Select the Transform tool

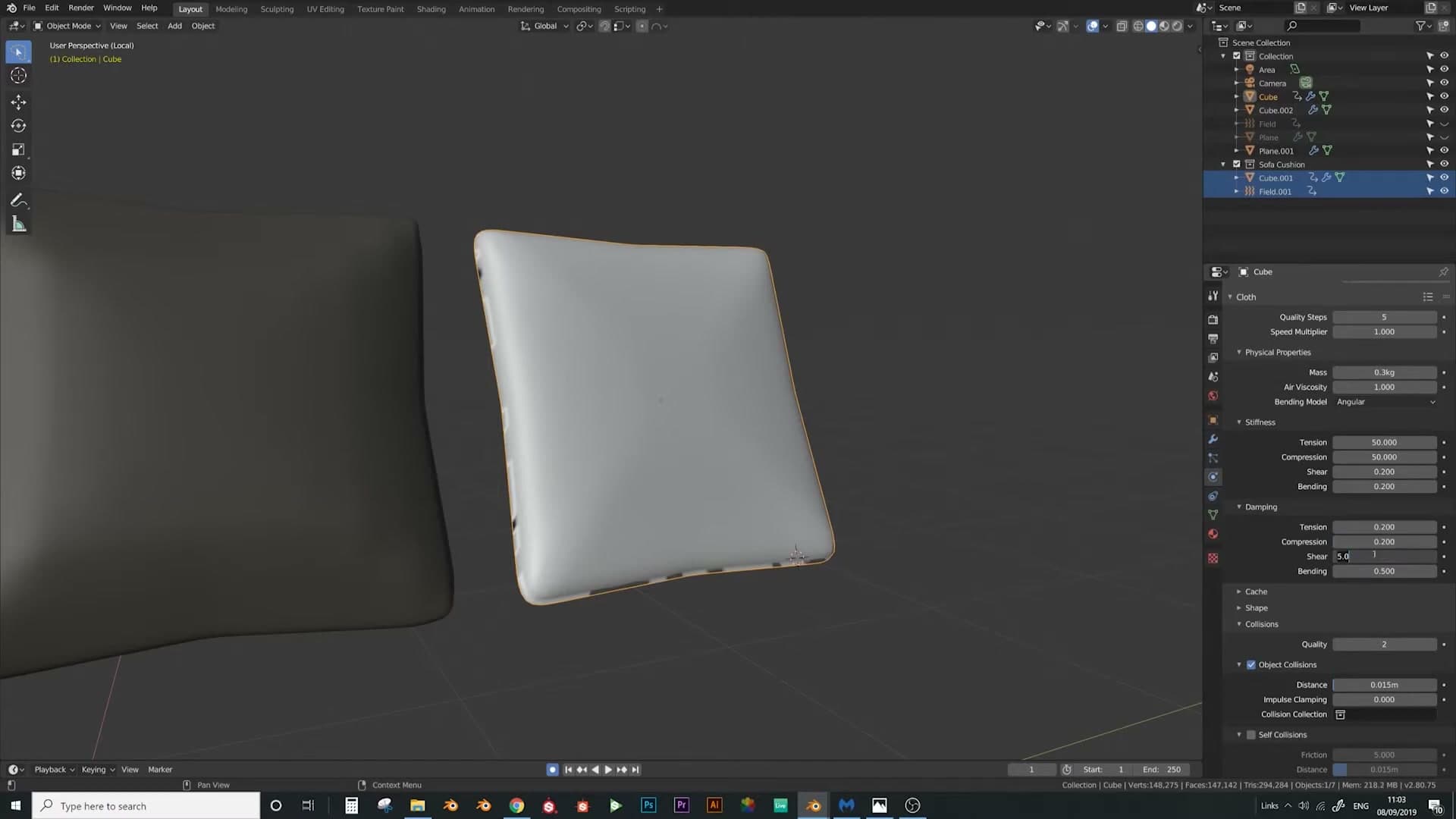click(x=18, y=173)
